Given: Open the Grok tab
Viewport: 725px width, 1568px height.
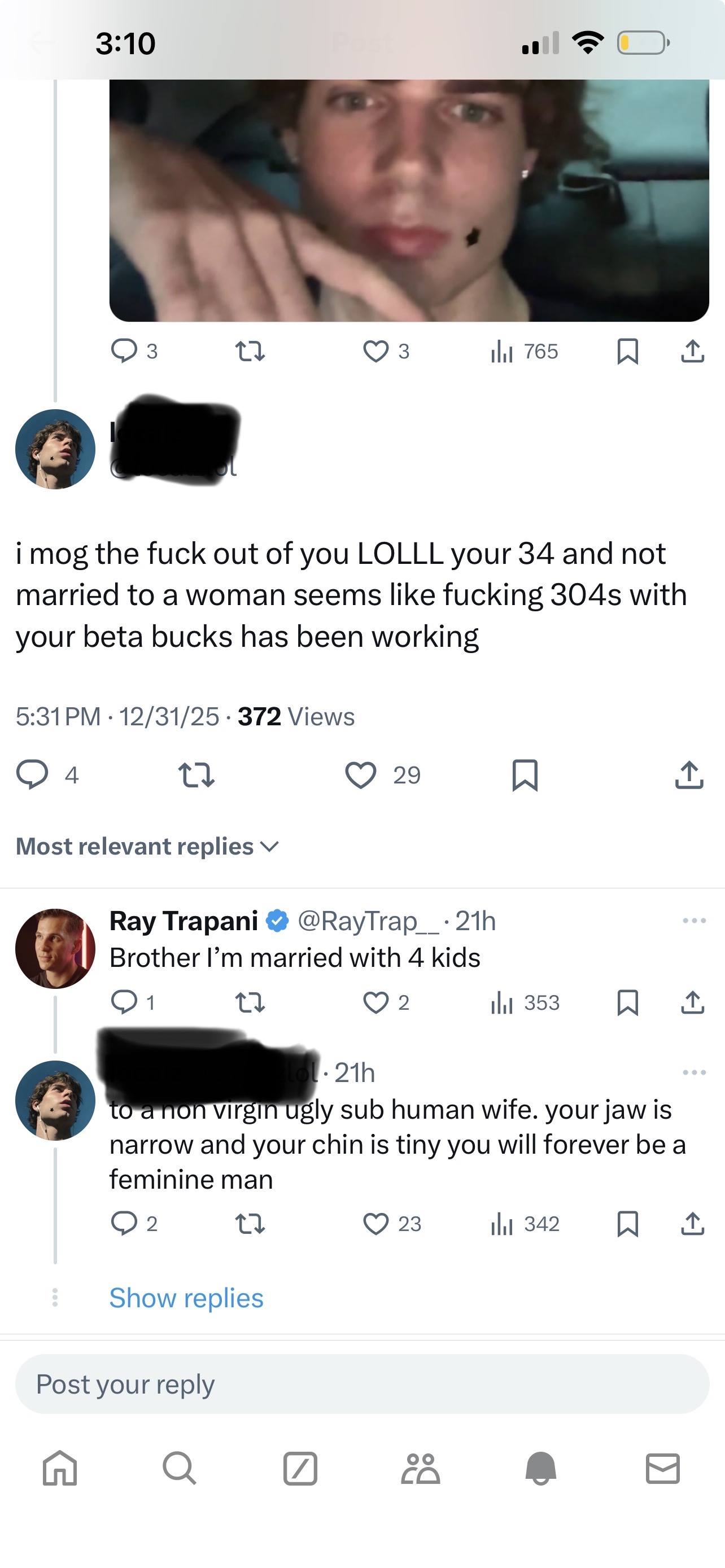Looking at the screenshot, I should point(300,1469).
